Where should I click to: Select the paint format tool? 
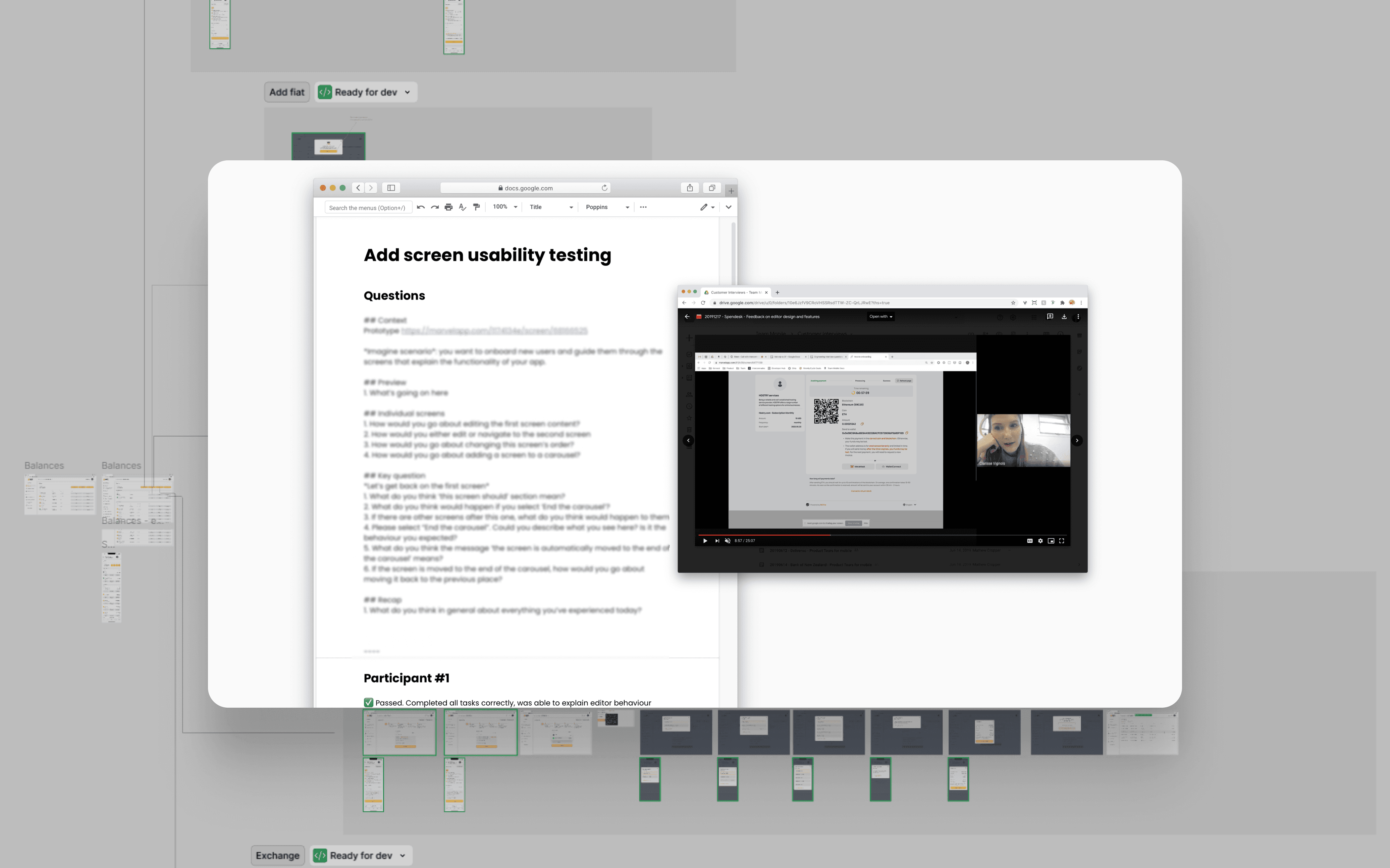pyautogui.click(x=477, y=207)
